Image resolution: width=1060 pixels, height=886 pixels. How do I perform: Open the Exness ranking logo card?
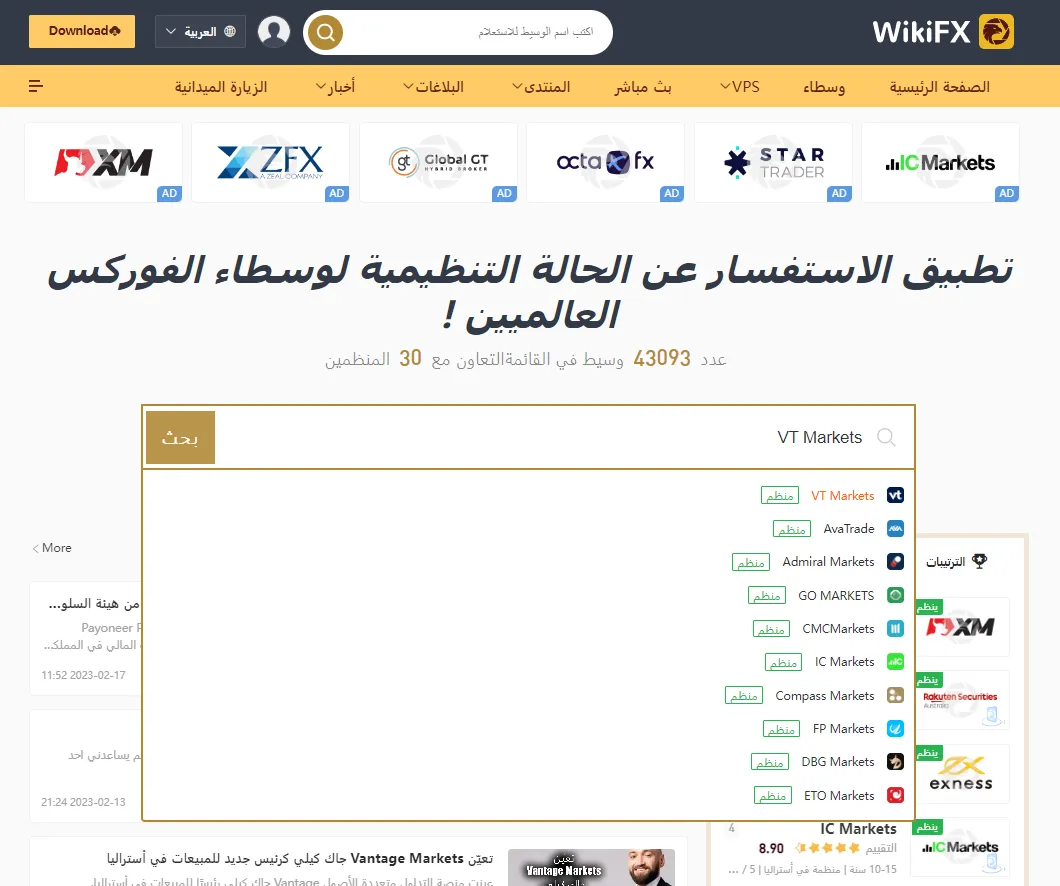click(x=961, y=774)
